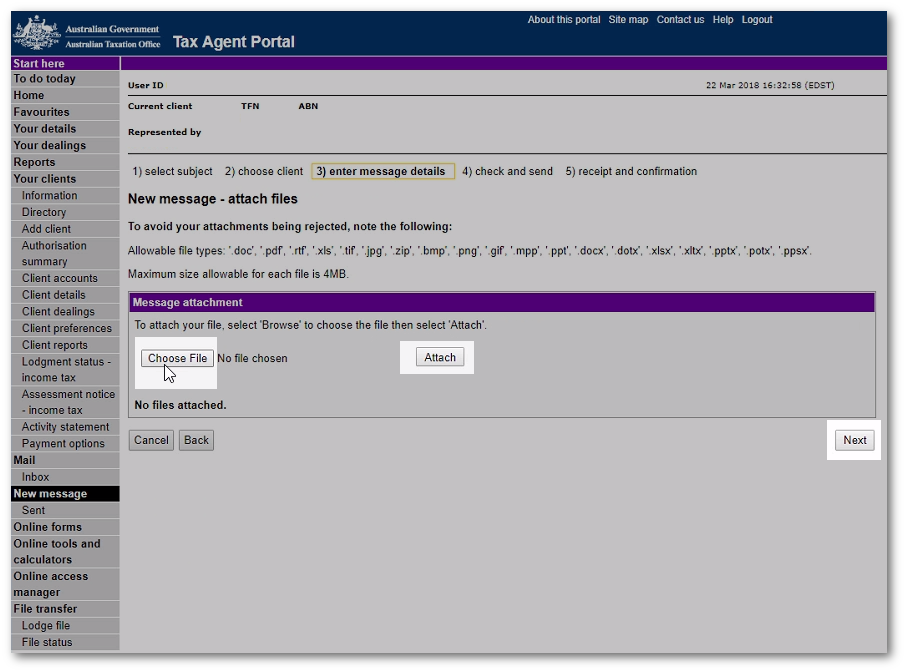Open the Help link

tap(723, 20)
